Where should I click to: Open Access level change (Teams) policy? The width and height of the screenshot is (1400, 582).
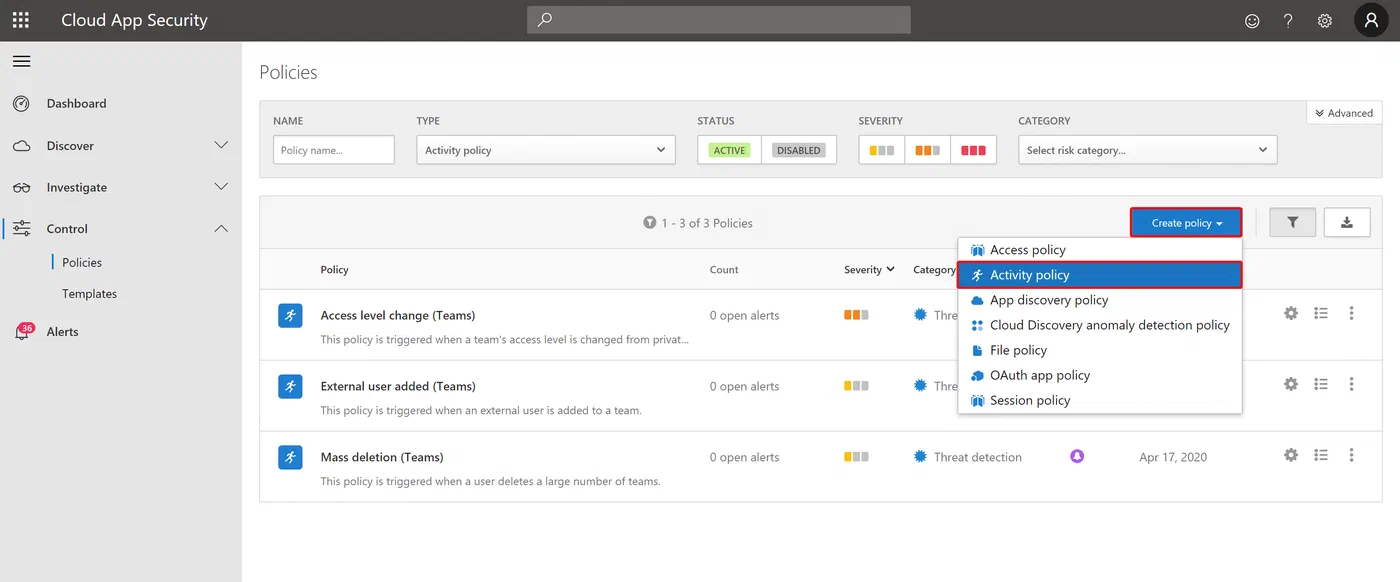(x=398, y=315)
